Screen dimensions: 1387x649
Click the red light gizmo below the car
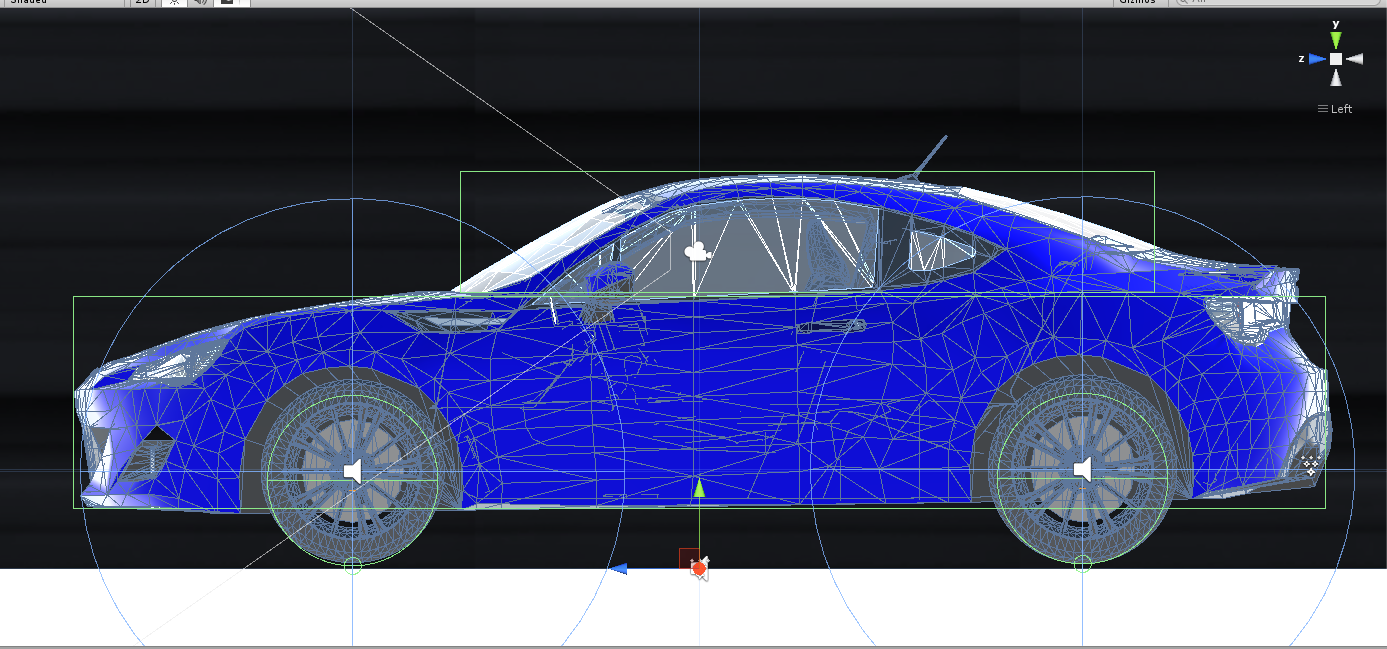coord(698,567)
